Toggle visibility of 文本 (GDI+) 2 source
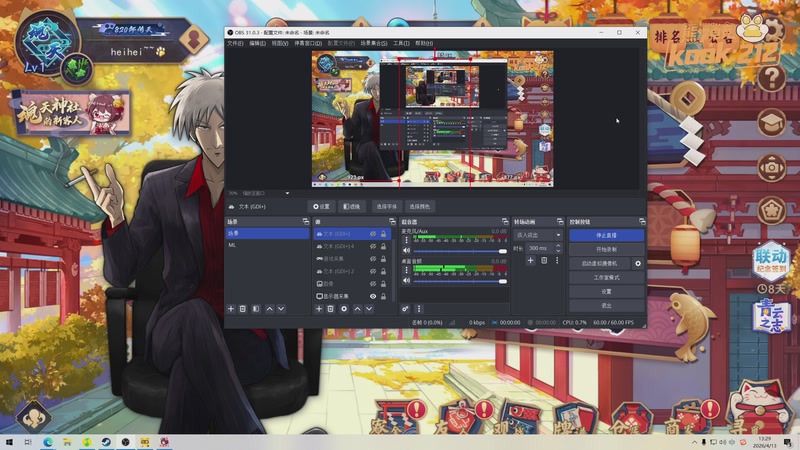The height and width of the screenshot is (450, 800). point(373,271)
